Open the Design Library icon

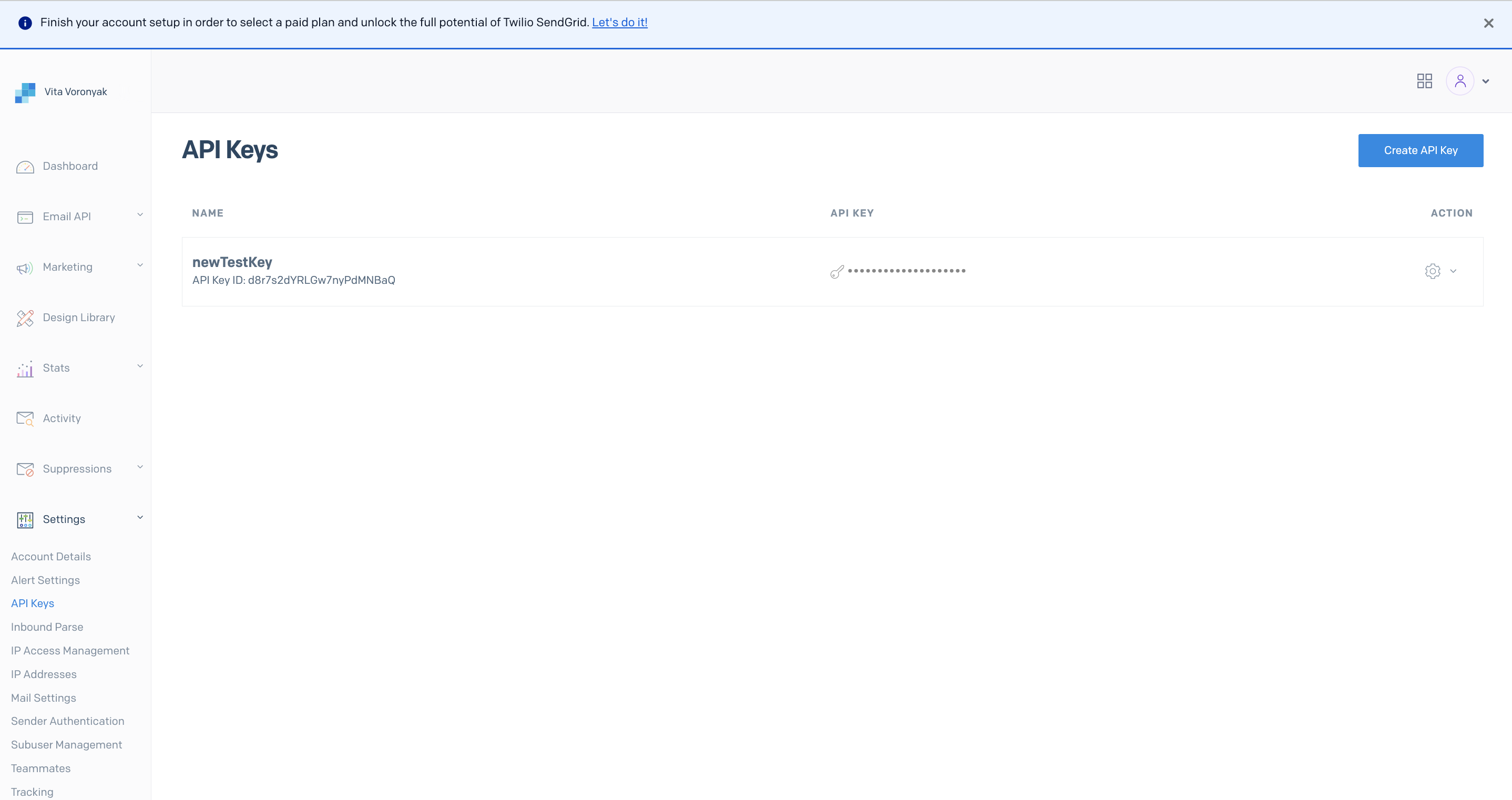pos(25,318)
